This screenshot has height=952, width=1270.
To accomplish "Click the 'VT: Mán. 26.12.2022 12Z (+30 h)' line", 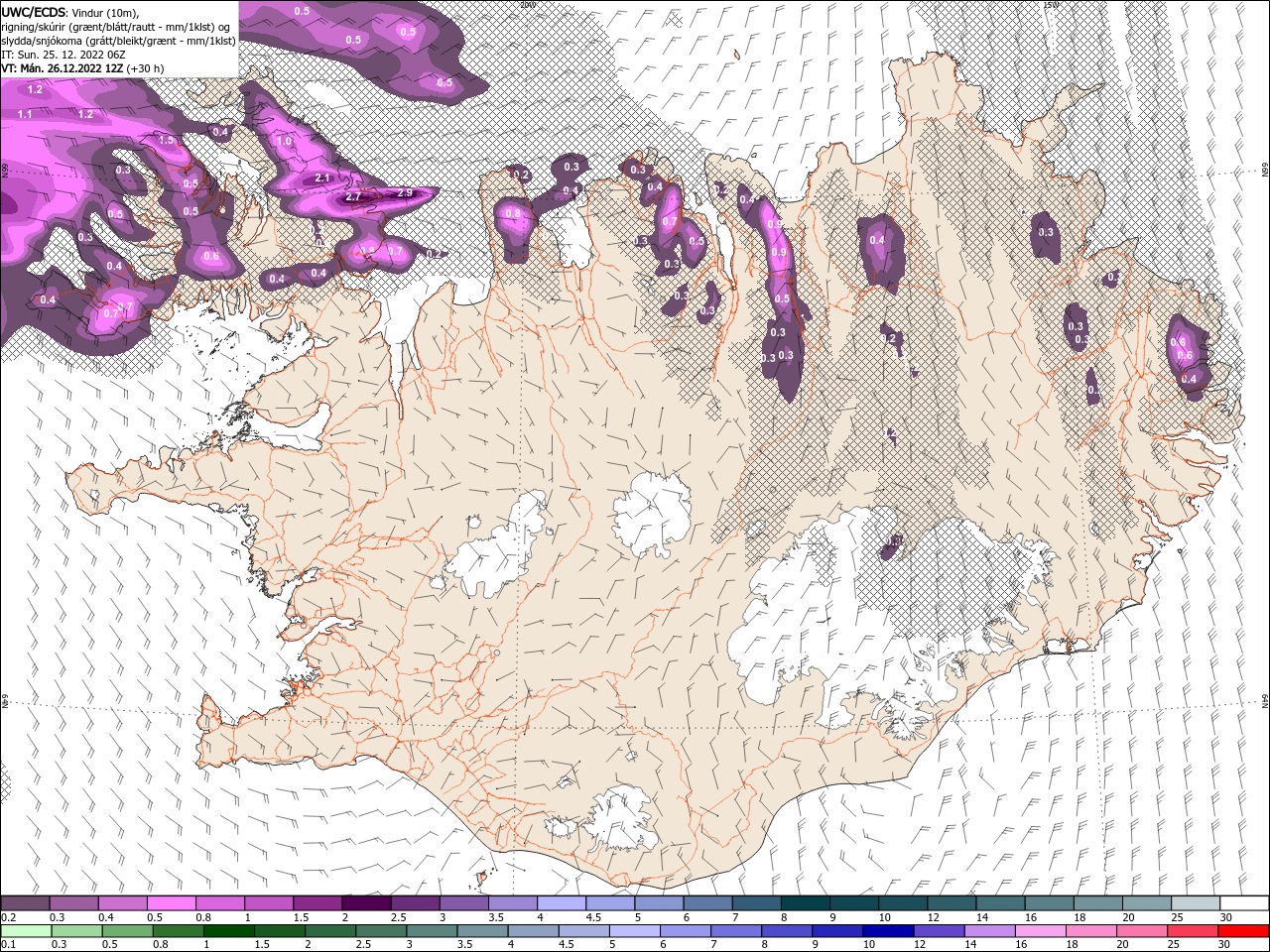I will tap(82, 68).
